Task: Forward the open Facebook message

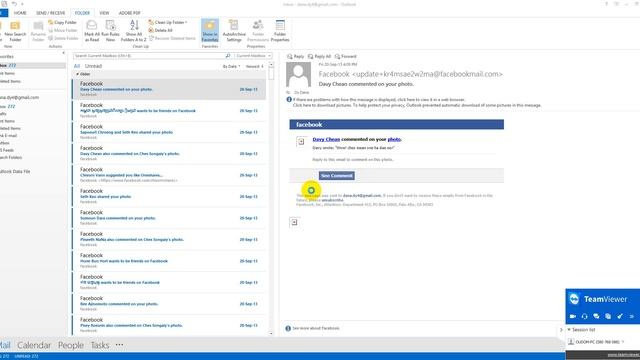Action: coord(345,56)
